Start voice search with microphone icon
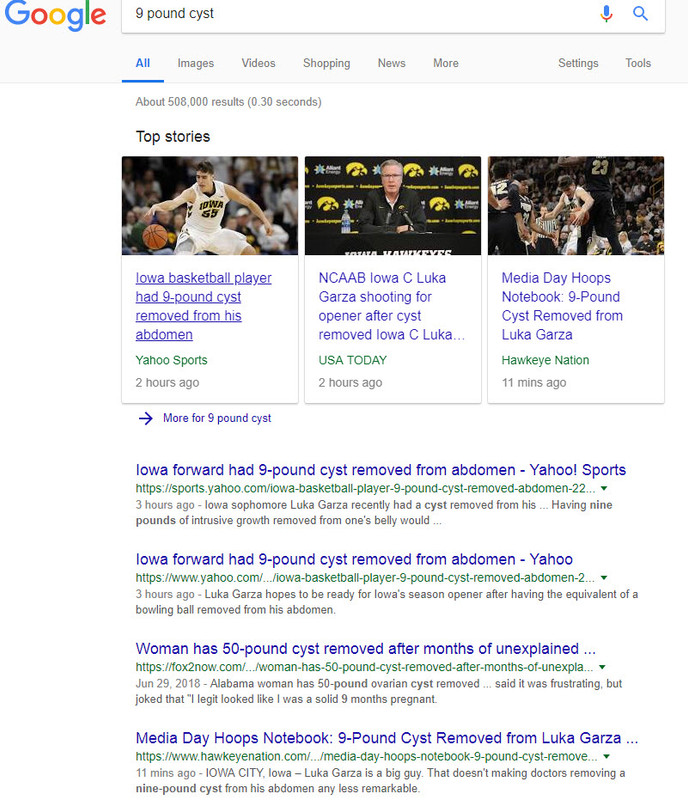Image resolution: width=688 pixels, height=800 pixels. [606, 13]
